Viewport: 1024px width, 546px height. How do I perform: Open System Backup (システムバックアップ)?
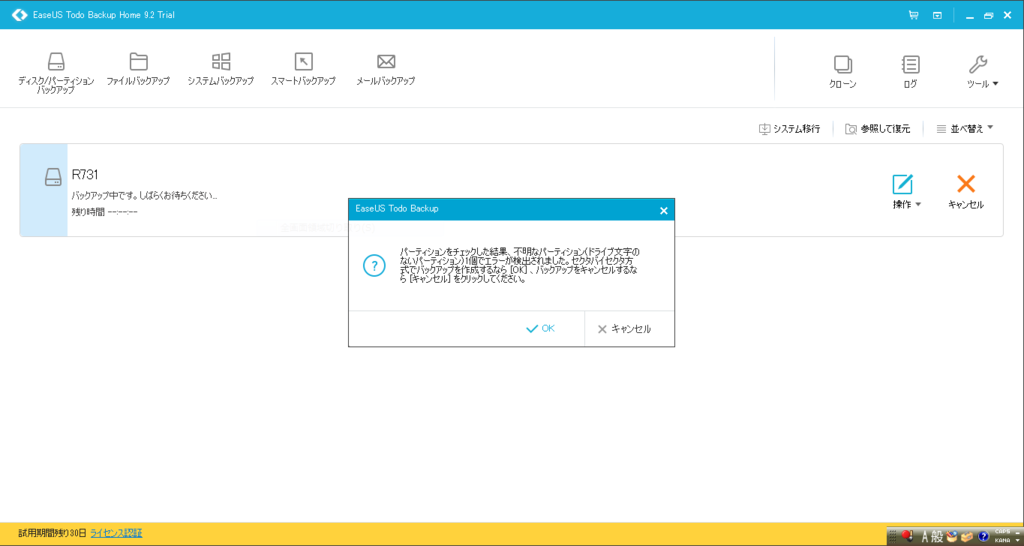(x=221, y=69)
